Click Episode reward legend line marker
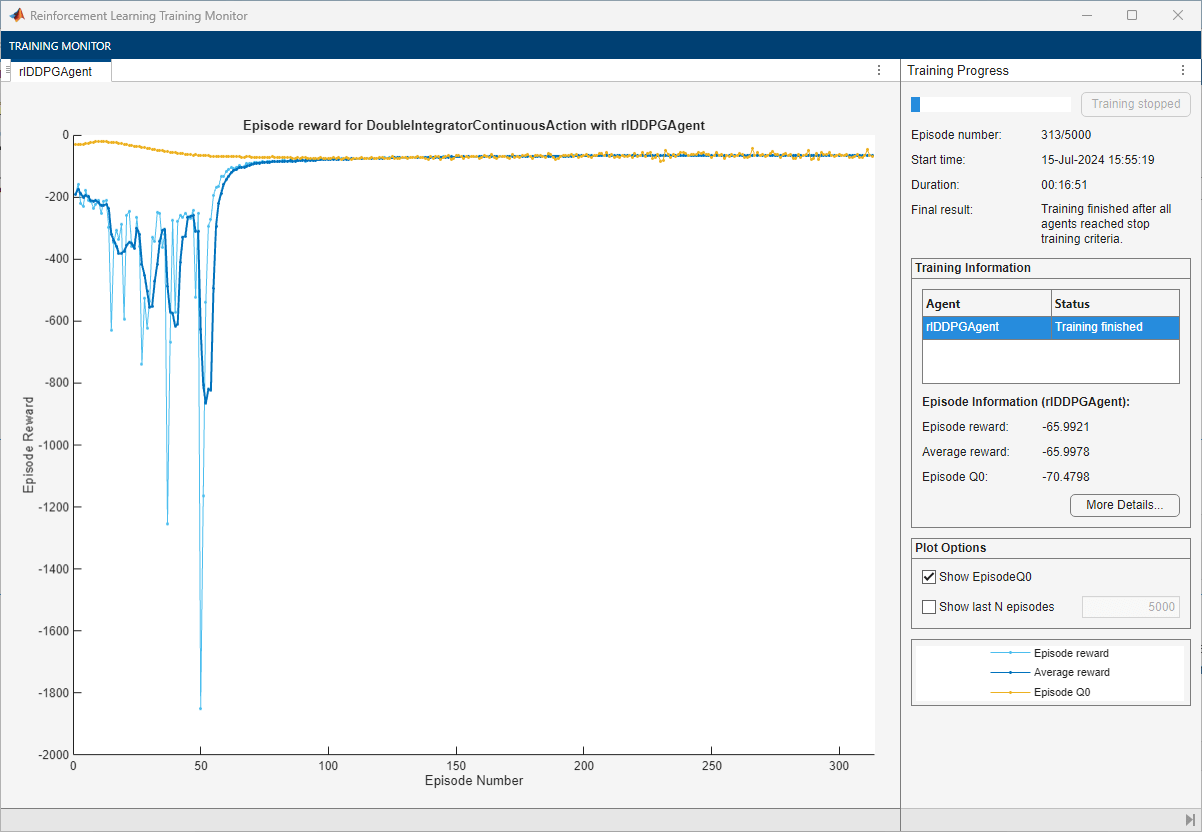Viewport: 1202px width, 832px height. click(1010, 653)
